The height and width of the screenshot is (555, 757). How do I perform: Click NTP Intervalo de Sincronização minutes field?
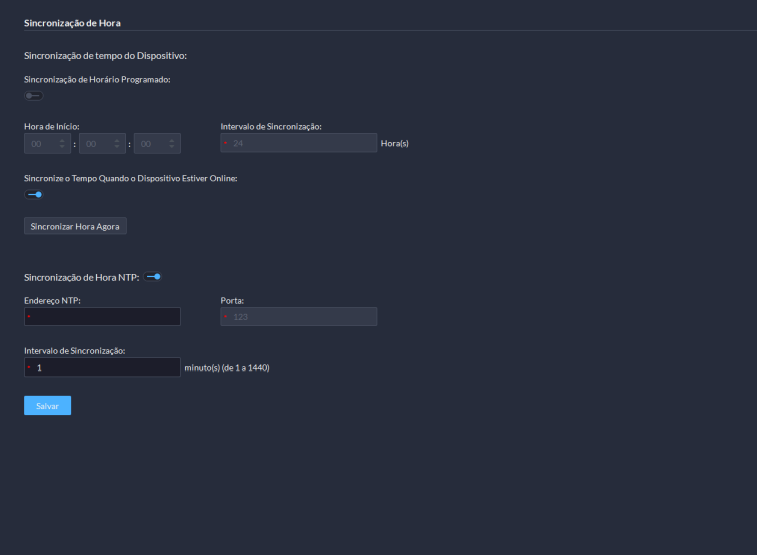click(x=102, y=367)
